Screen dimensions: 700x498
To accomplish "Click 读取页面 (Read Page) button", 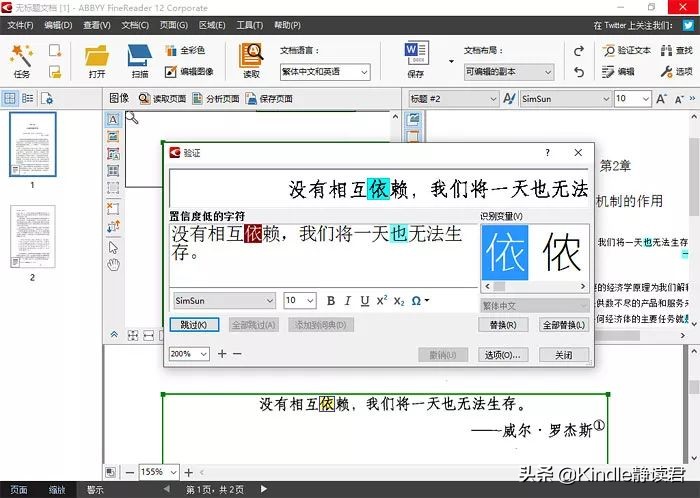I will 162,99.
